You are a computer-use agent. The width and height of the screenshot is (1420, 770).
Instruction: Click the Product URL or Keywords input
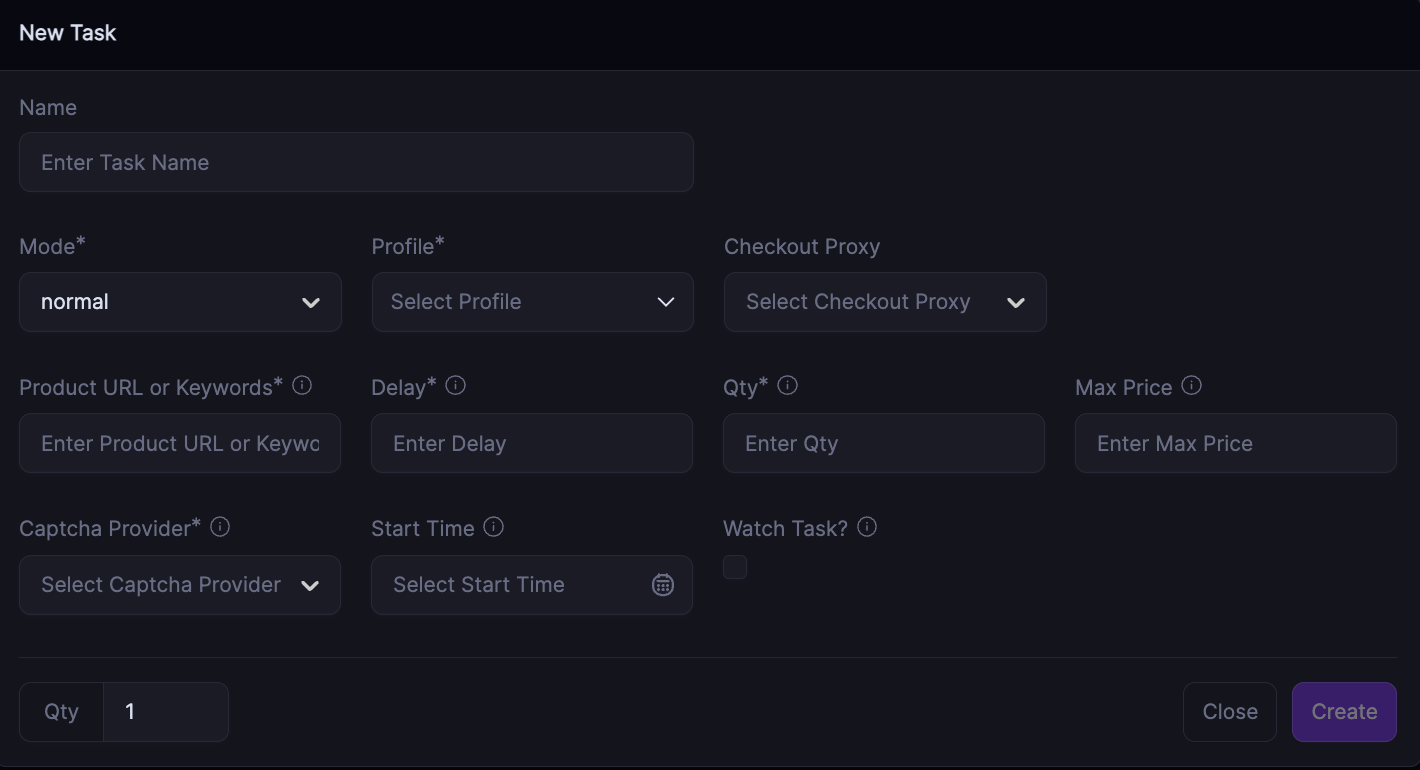pyautogui.click(x=180, y=443)
